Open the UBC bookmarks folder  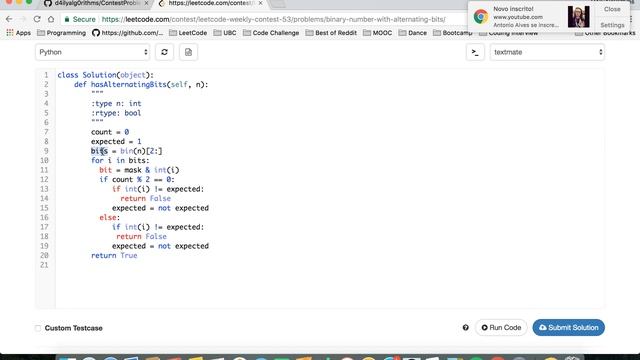pos(225,33)
